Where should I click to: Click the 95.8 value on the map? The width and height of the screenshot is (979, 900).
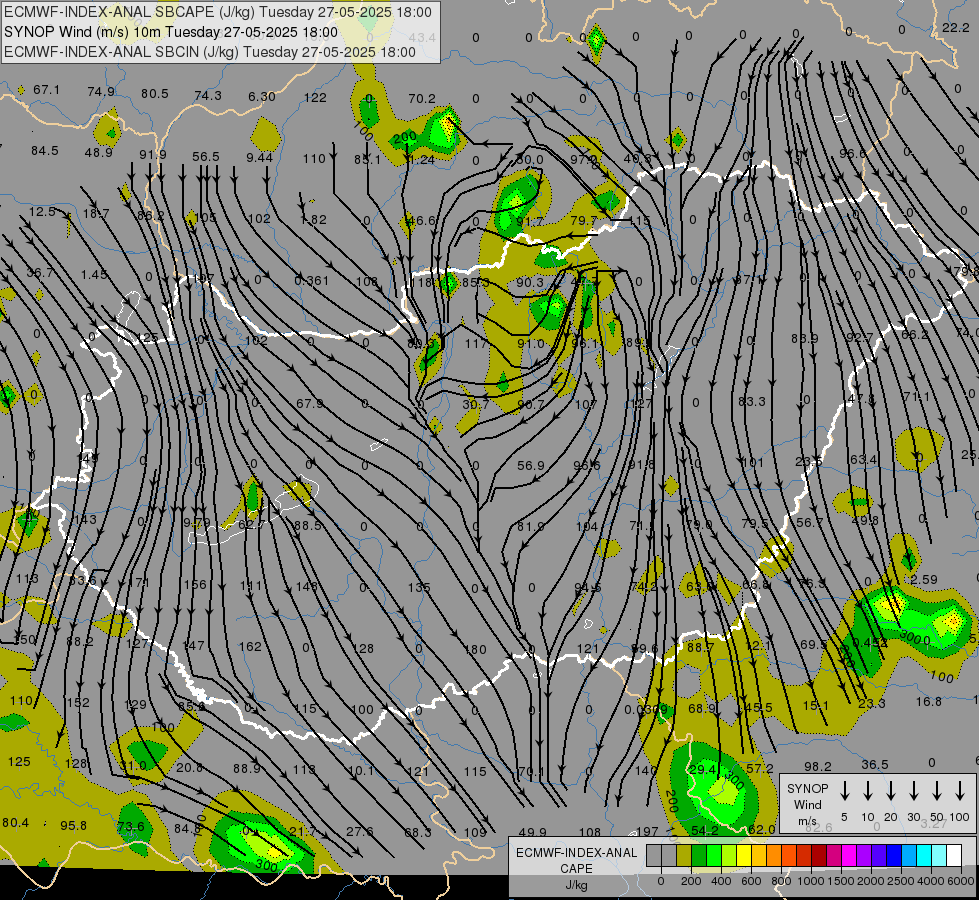[73, 826]
